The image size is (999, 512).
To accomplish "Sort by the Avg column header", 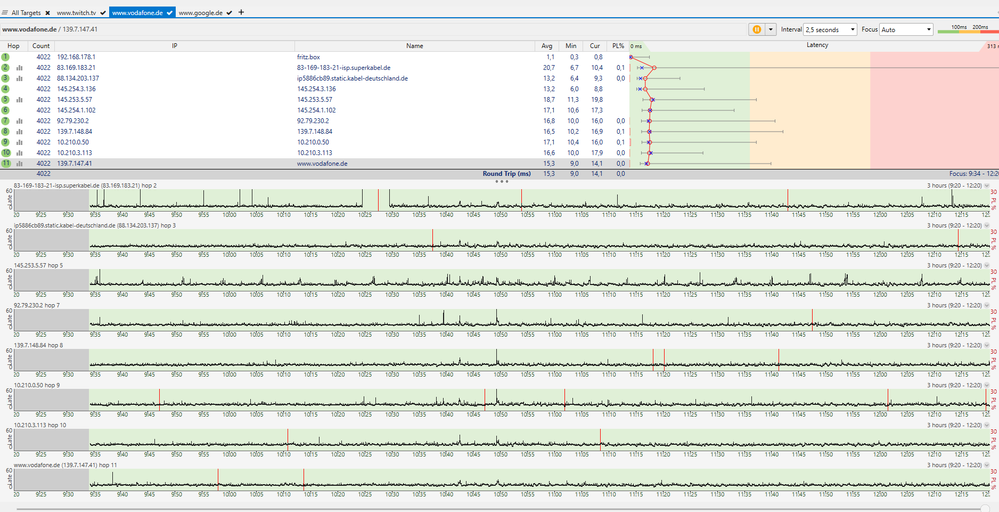I will pos(547,46).
